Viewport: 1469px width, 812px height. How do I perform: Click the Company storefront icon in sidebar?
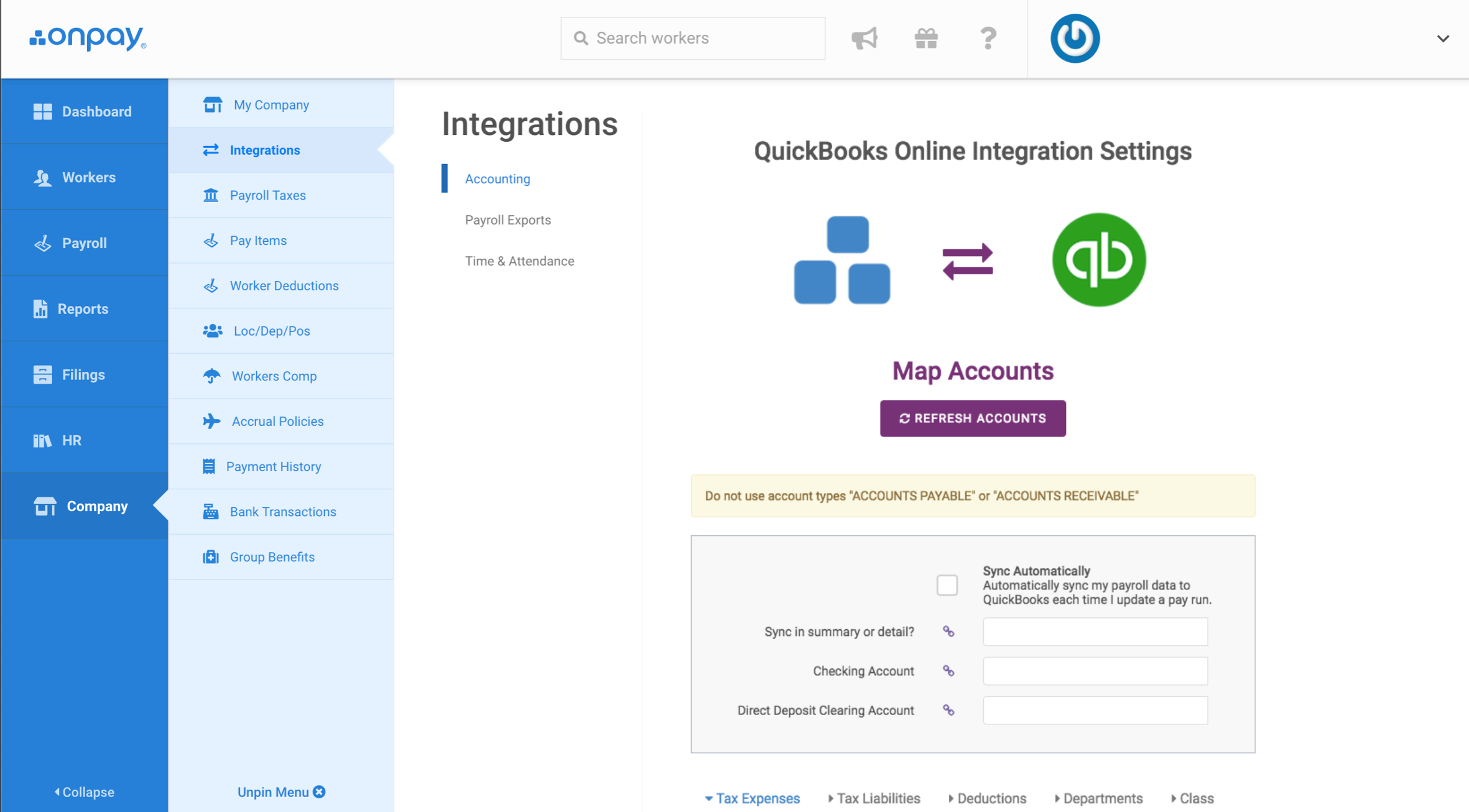tap(45, 507)
